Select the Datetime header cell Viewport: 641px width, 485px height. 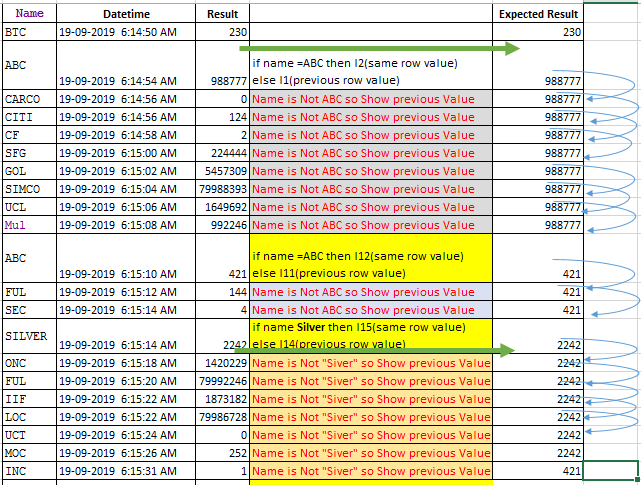coord(126,13)
